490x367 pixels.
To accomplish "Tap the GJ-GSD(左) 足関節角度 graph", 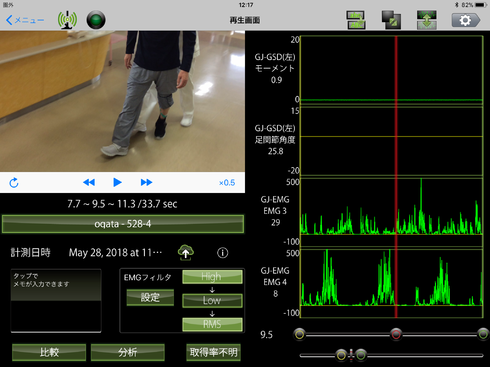I will tap(392, 141).
